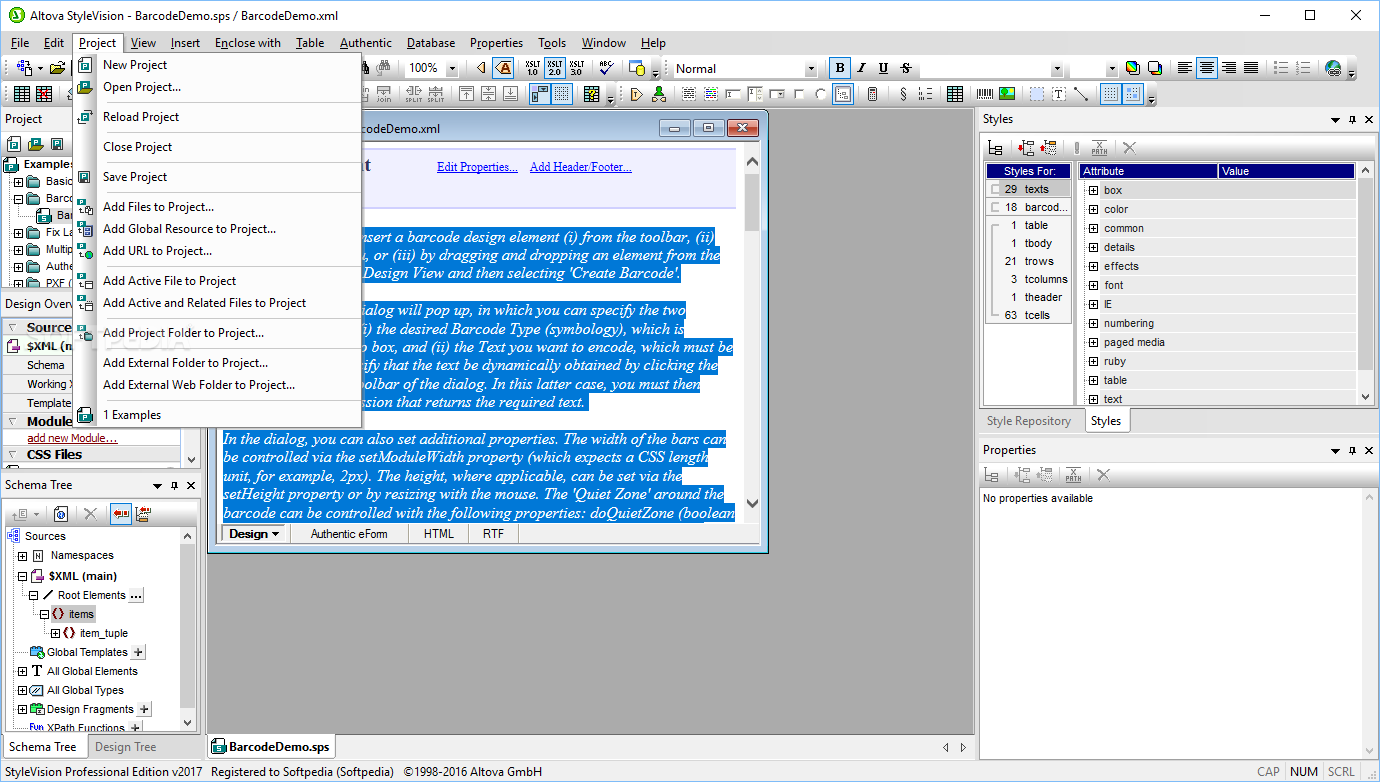The image size is (1380, 782).
Task: Toggle the highlighted A markup button
Action: [504, 68]
